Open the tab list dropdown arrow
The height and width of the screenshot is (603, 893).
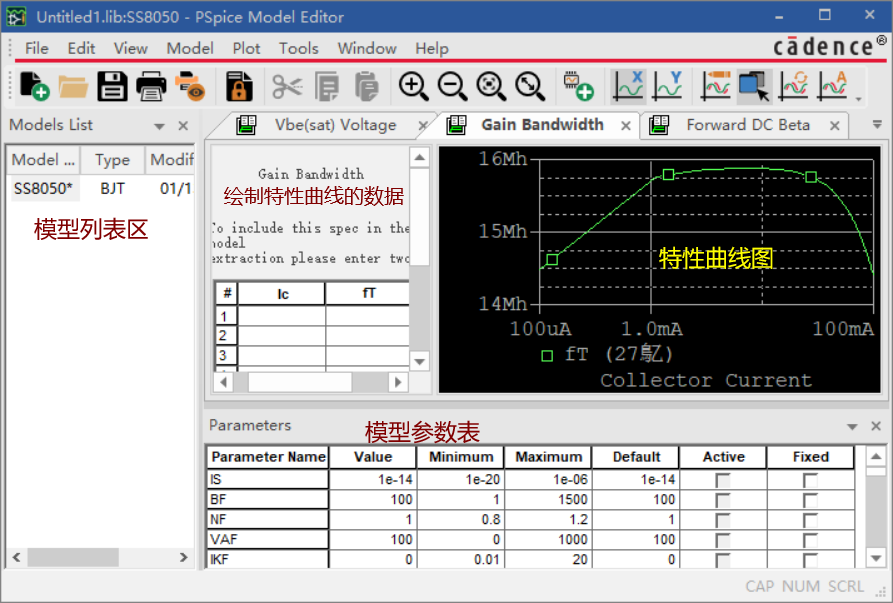pyautogui.click(x=877, y=124)
